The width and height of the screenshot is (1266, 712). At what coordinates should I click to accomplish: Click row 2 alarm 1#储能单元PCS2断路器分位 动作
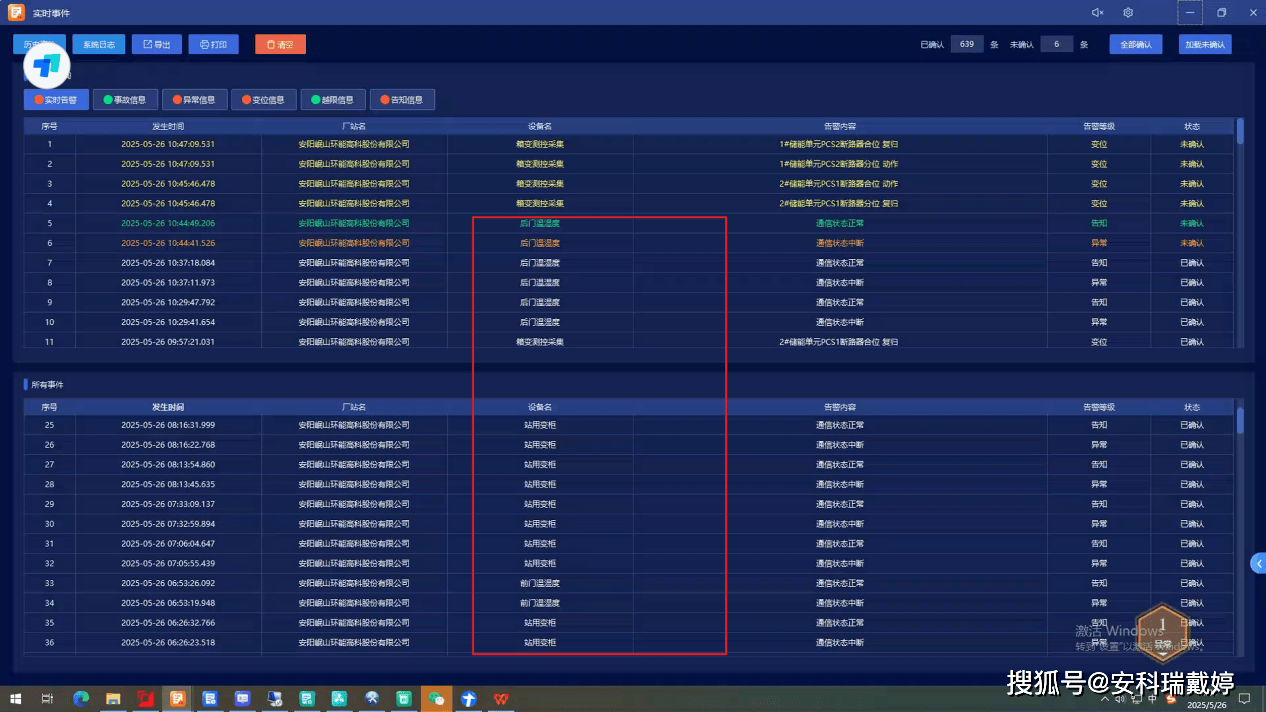[x=839, y=164]
